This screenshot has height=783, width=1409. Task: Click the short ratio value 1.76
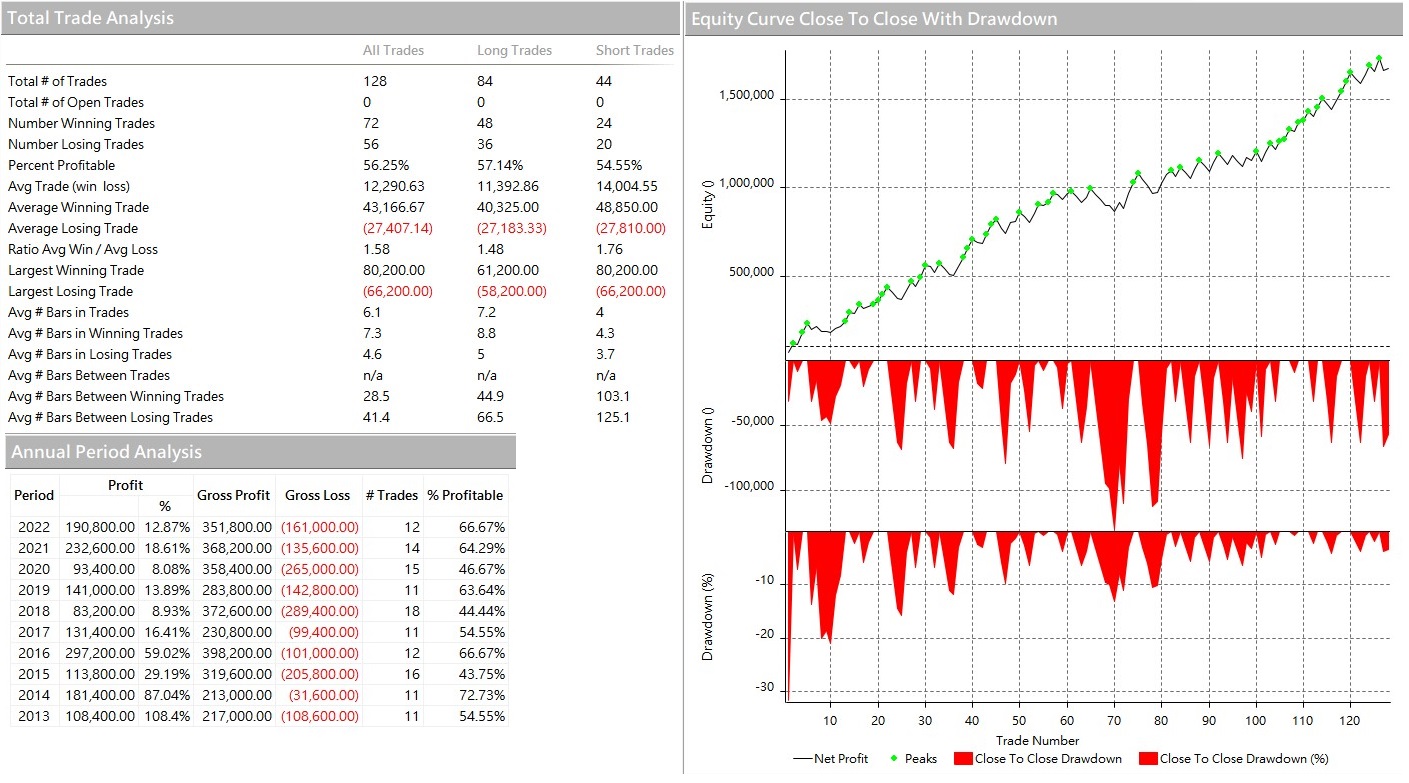pyautogui.click(x=609, y=250)
